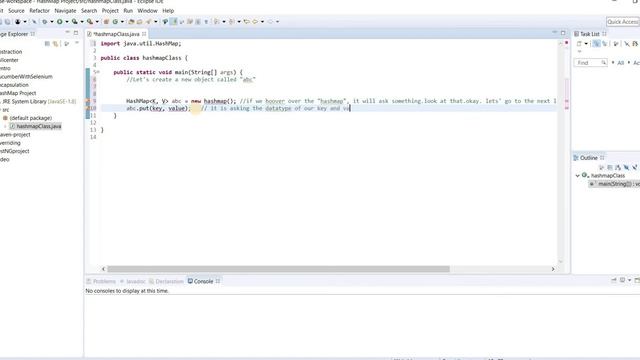Screen dimensions: 640x360
Task: Open the Run dropdown arrow
Action: click(67, 22)
